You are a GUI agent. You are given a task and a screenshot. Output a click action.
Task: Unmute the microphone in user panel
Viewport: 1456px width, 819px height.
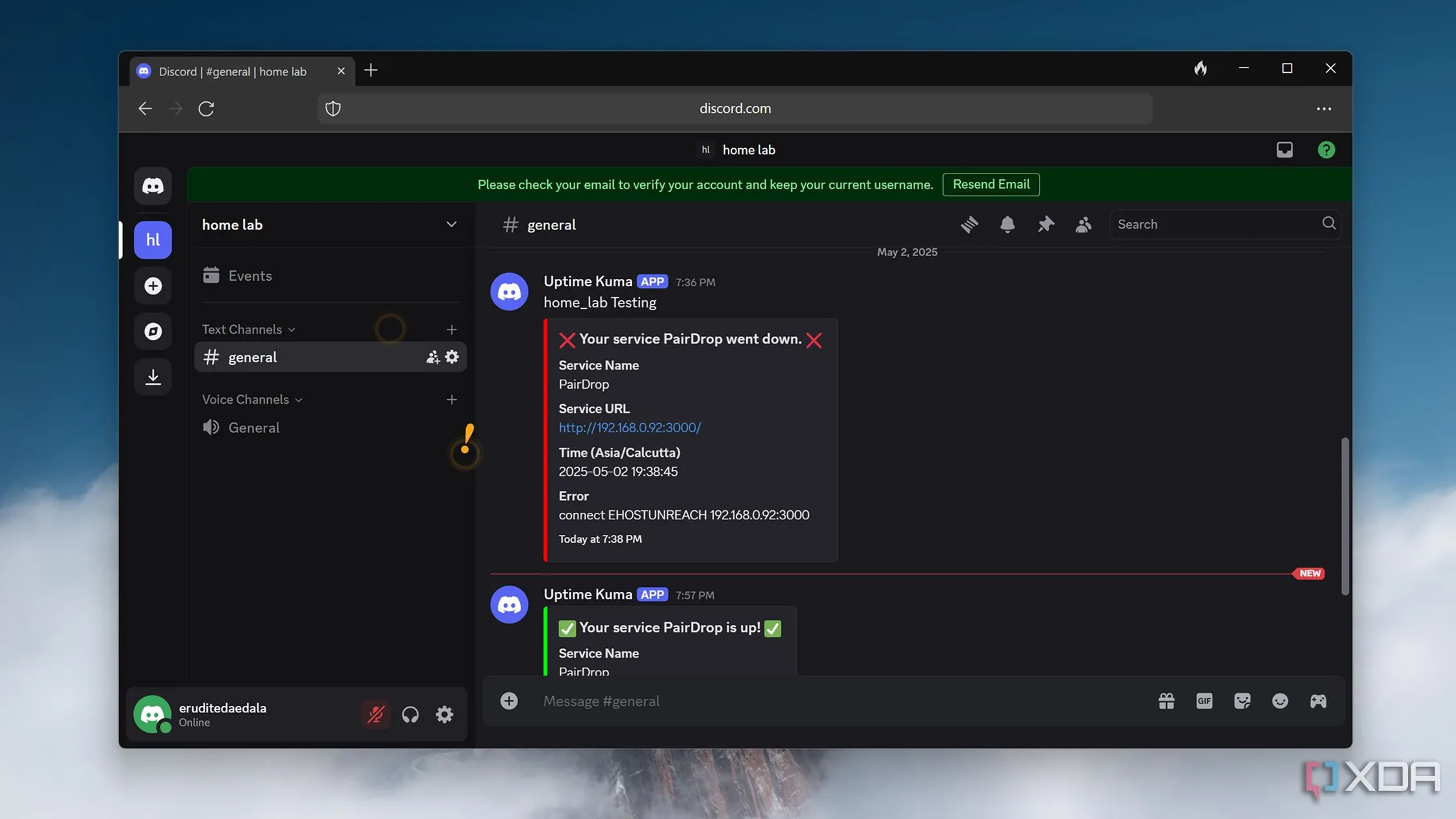pos(376,714)
